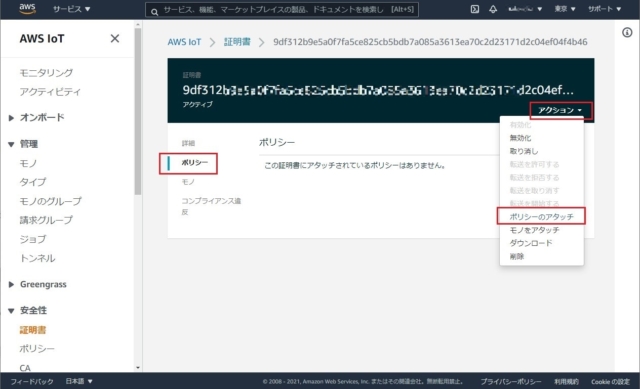Click the certificate ID breadcrumb text
Screen dimensions: 640x389
(430, 42)
